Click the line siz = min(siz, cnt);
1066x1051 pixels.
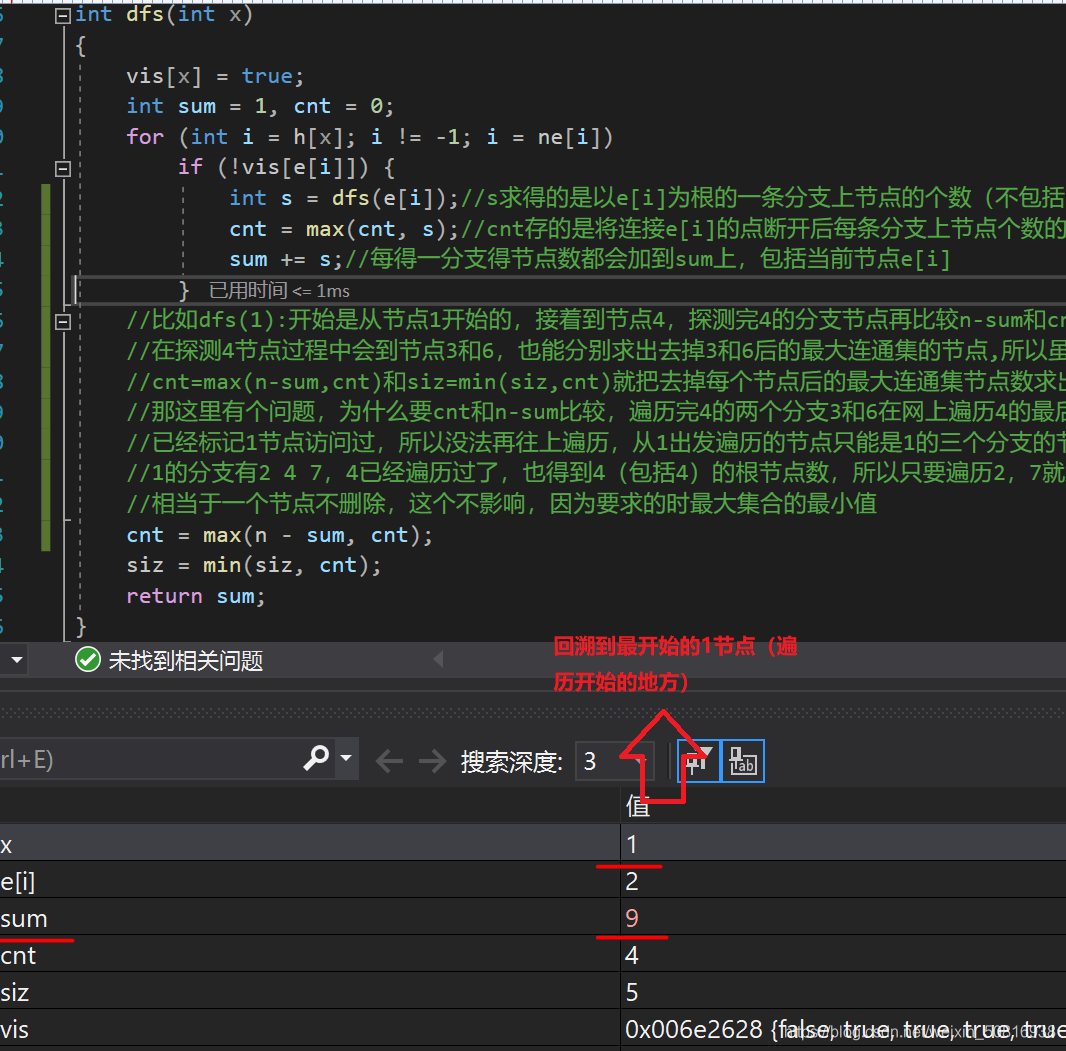pyautogui.click(x=254, y=565)
